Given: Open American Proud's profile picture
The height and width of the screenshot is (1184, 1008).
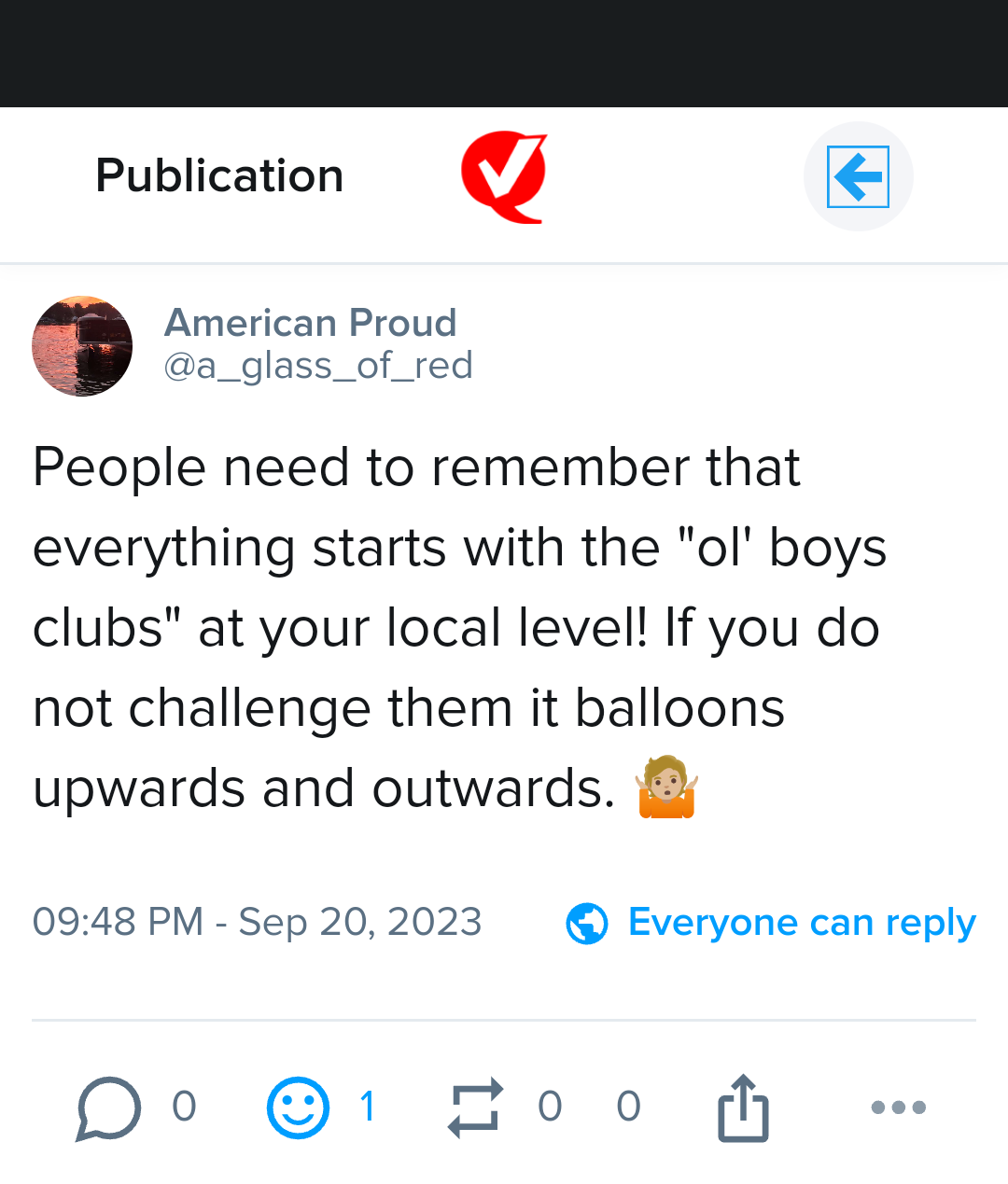Looking at the screenshot, I should pos(82,346).
